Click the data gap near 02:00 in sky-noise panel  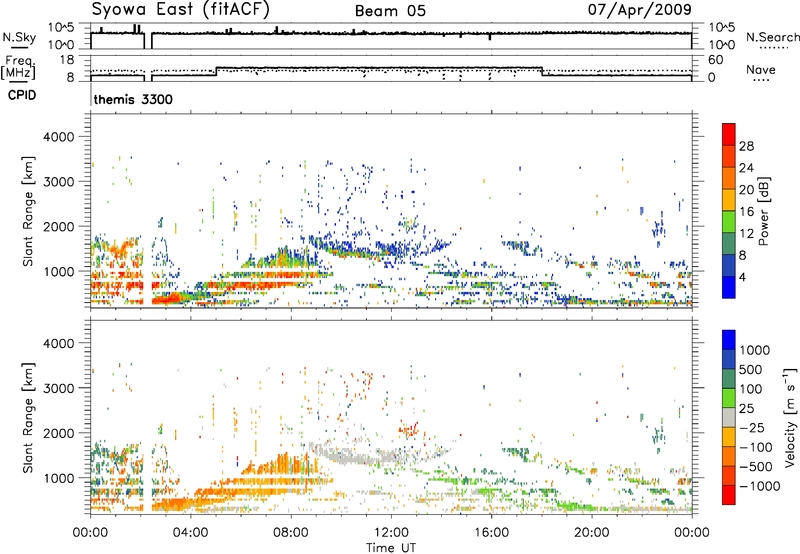coord(148,41)
